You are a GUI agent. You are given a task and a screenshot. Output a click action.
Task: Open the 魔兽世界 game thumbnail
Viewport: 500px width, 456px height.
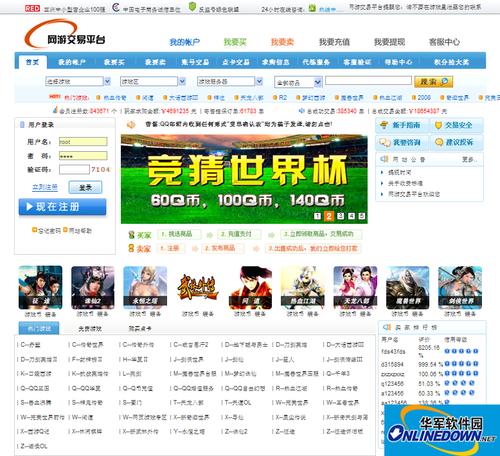[x=407, y=287]
